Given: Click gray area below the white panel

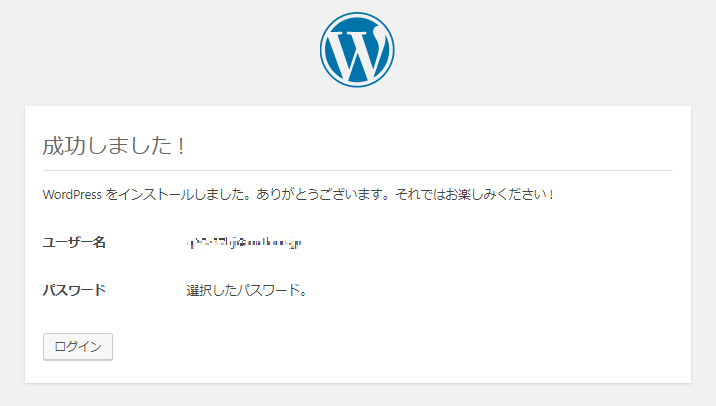Looking at the screenshot, I should 357,395.
